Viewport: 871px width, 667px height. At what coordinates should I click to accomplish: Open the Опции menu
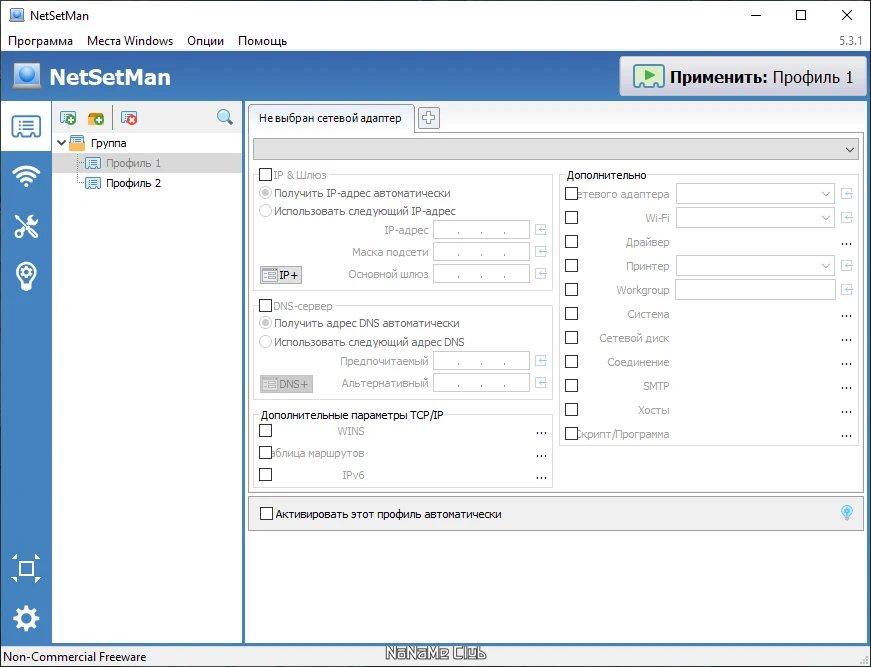(x=206, y=41)
